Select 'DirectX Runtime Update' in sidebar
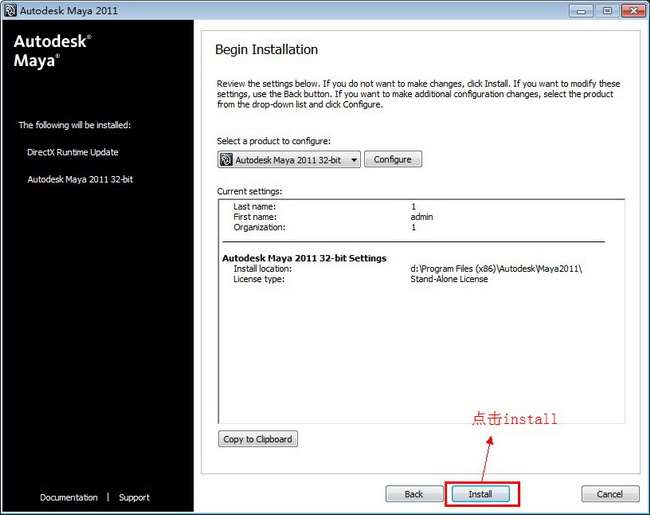650x515 pixels. [73, 152]
